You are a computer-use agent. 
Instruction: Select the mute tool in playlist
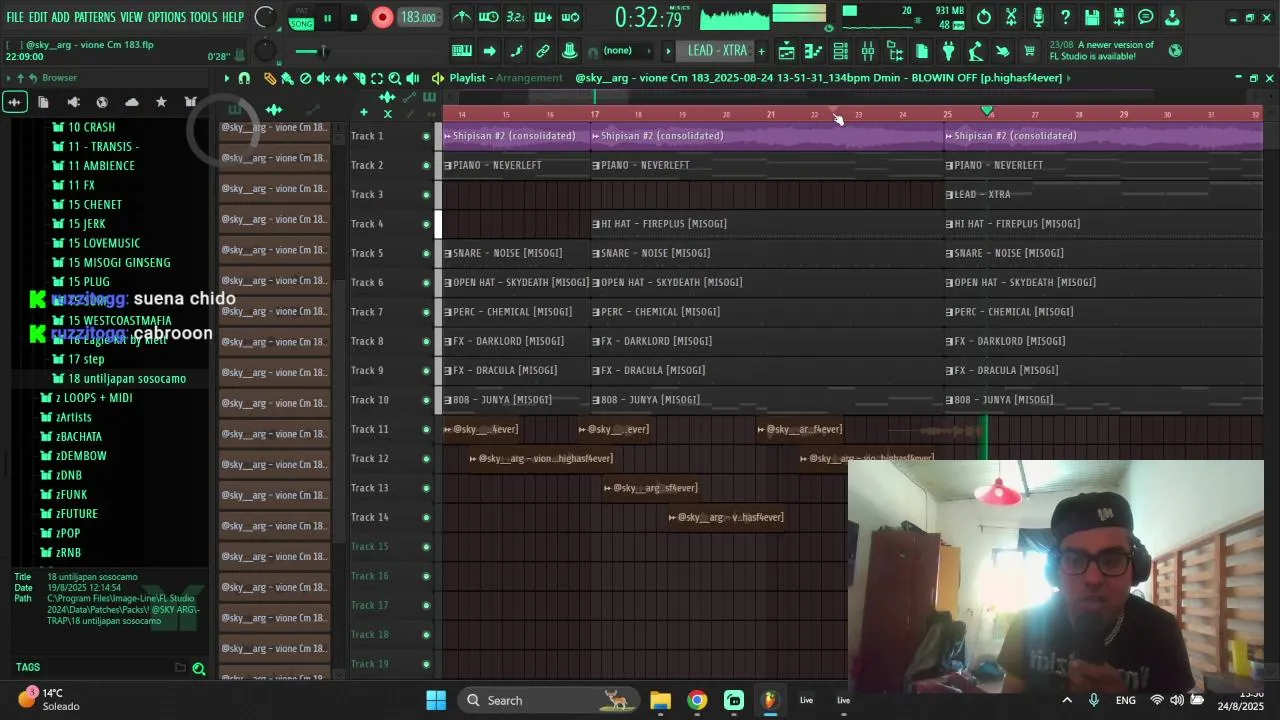click(323, 78)
